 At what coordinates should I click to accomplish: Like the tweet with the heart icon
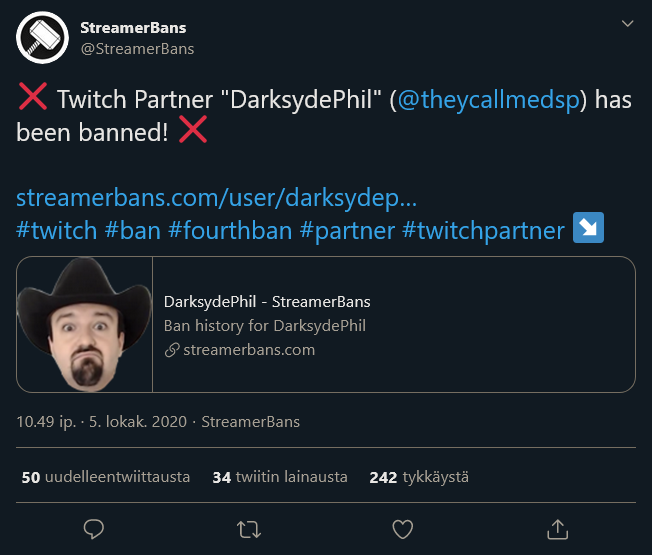coord(403,527)
